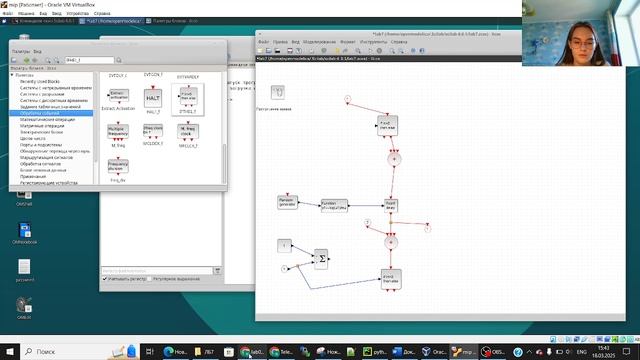Select the Sigma summation block in the diagram

(321, 259)
